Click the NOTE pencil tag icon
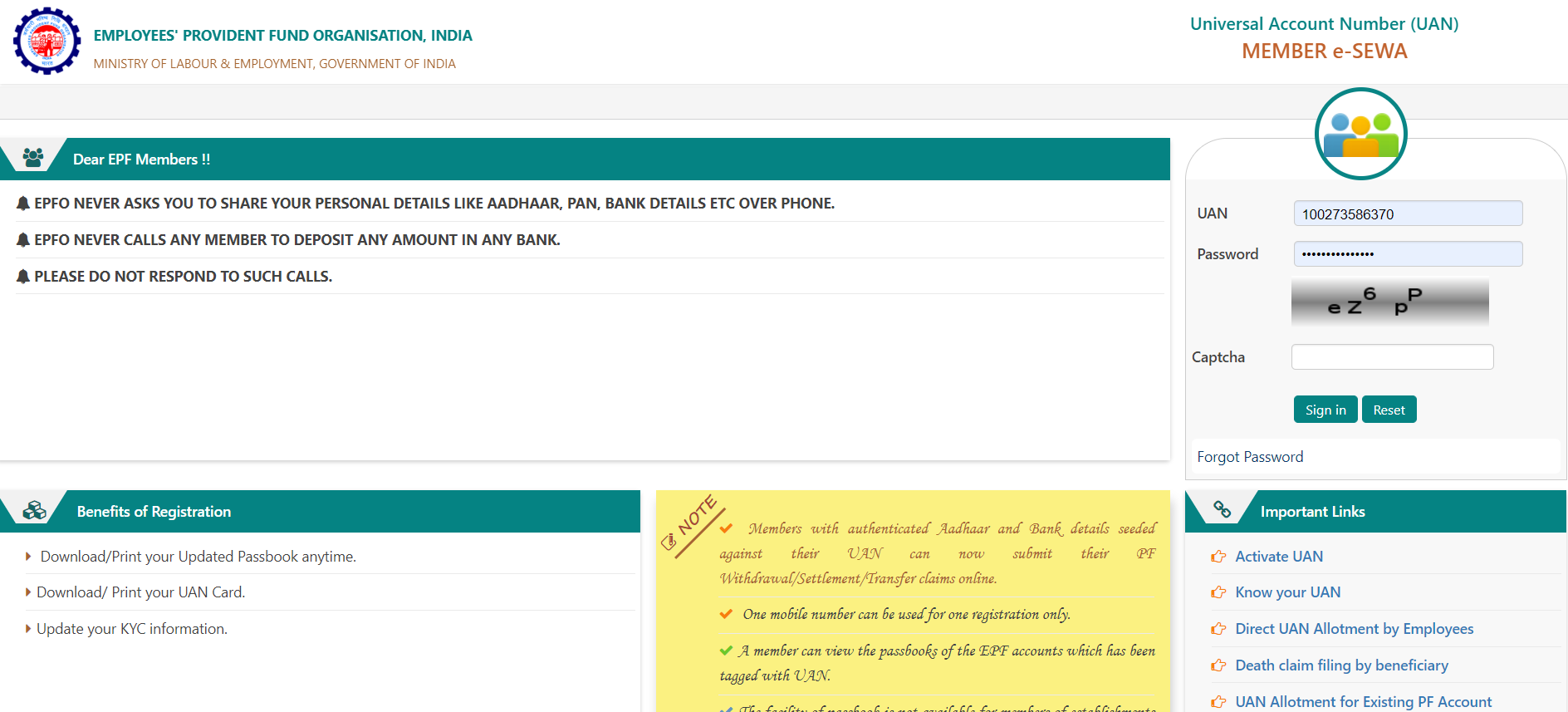1568x712 pixels. [692, 526]
